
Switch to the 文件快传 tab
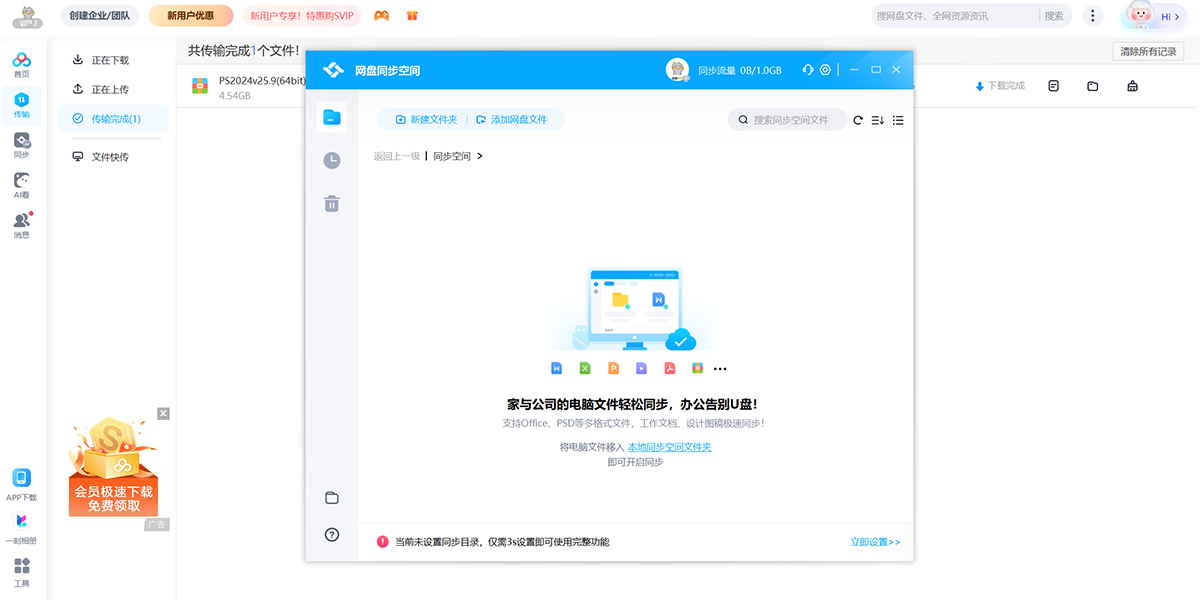tap(113, 155)
